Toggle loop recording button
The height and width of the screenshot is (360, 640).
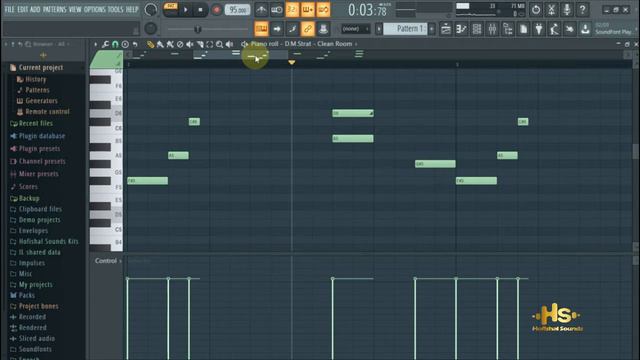click(x=323, y=9)
